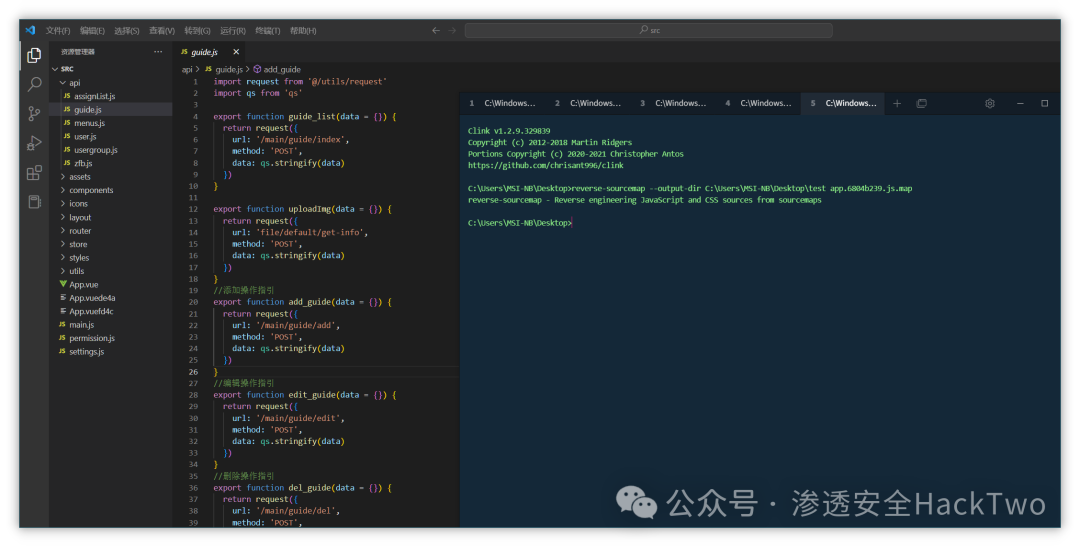This screenshot has width=1080, height=547.
Task: Click the terminal prompt C:\Users\MSI-NB\Desktop>
Action: click(x=519, y=223)
